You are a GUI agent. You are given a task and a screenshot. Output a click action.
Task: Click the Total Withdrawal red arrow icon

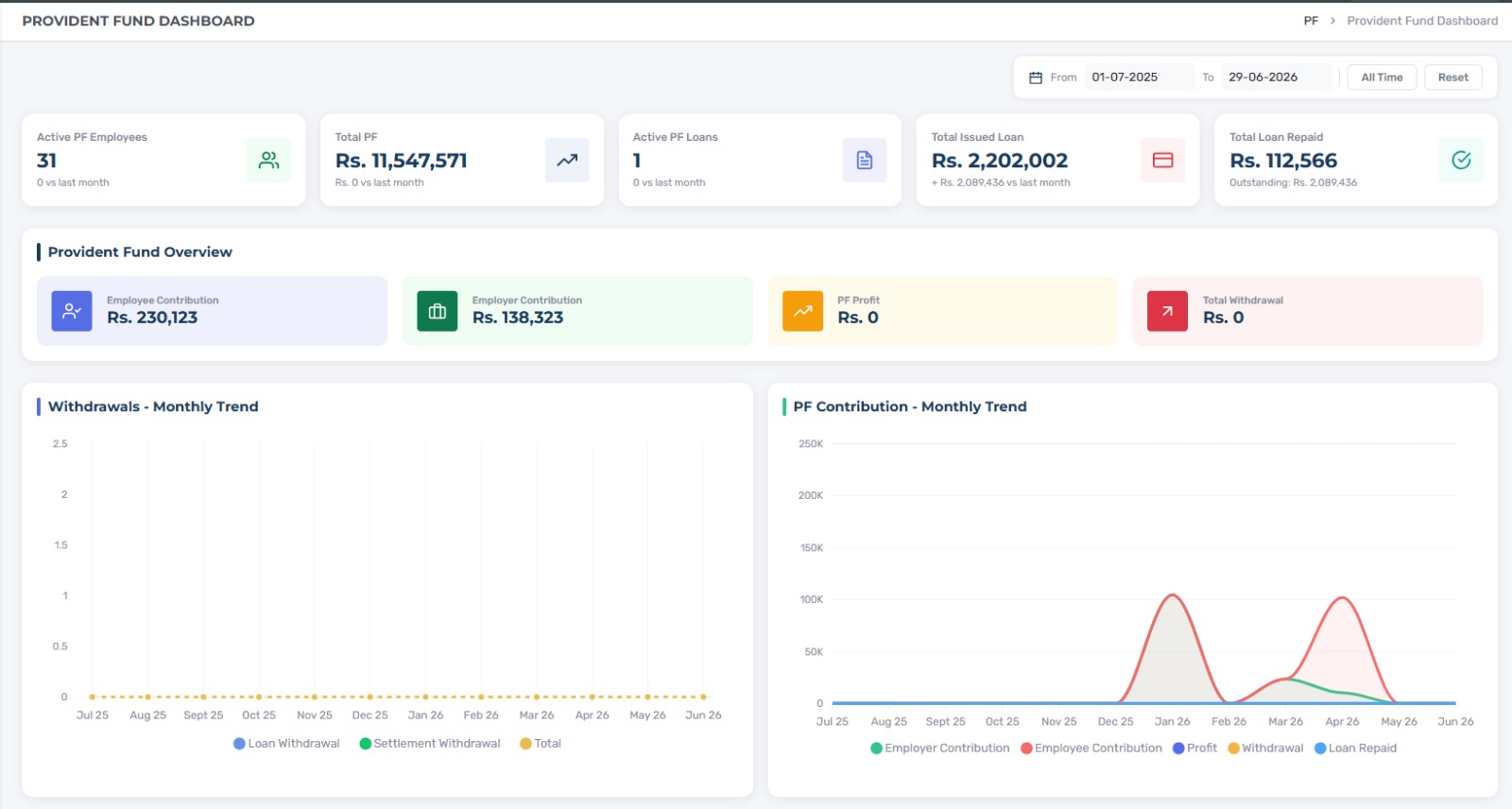1167,311
